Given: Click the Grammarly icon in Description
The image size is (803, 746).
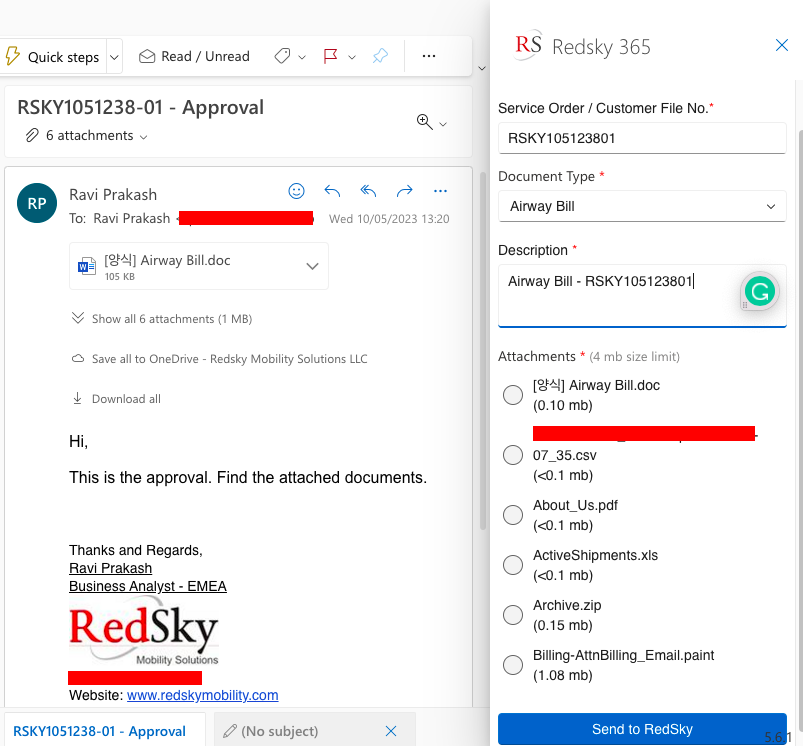Looking at the screenshot, I should click(x=759, y=291).
